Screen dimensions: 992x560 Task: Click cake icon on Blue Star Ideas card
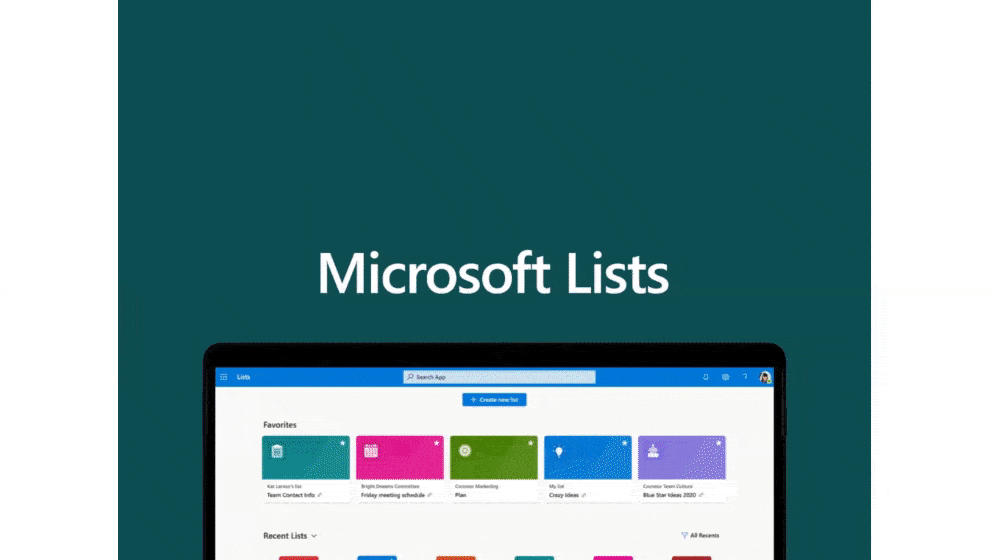coord(653,451)
